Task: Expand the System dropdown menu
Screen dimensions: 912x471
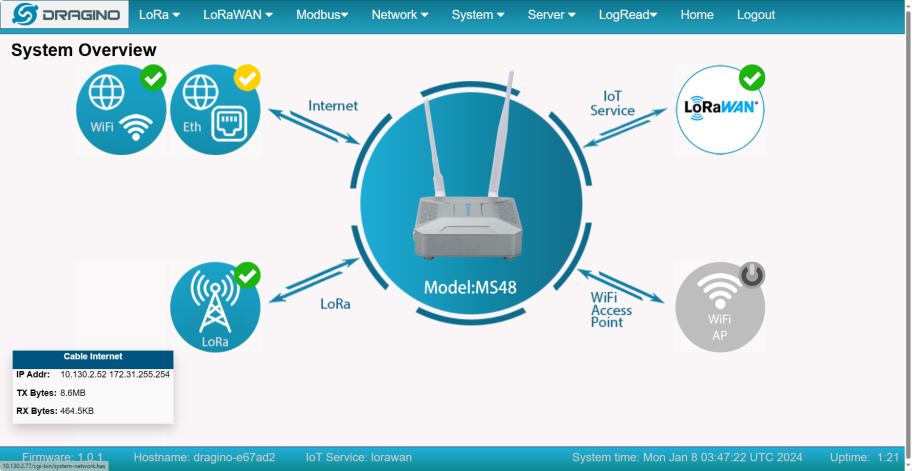Action: click(478, 15)
